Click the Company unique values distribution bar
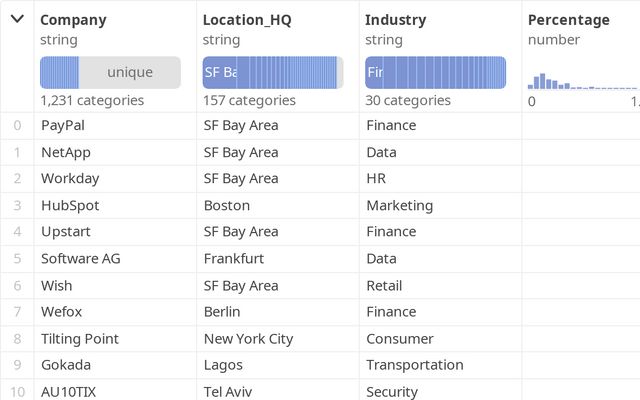Image resolution: width=640 pixels, height=400 pixels. tap(110, 73)
